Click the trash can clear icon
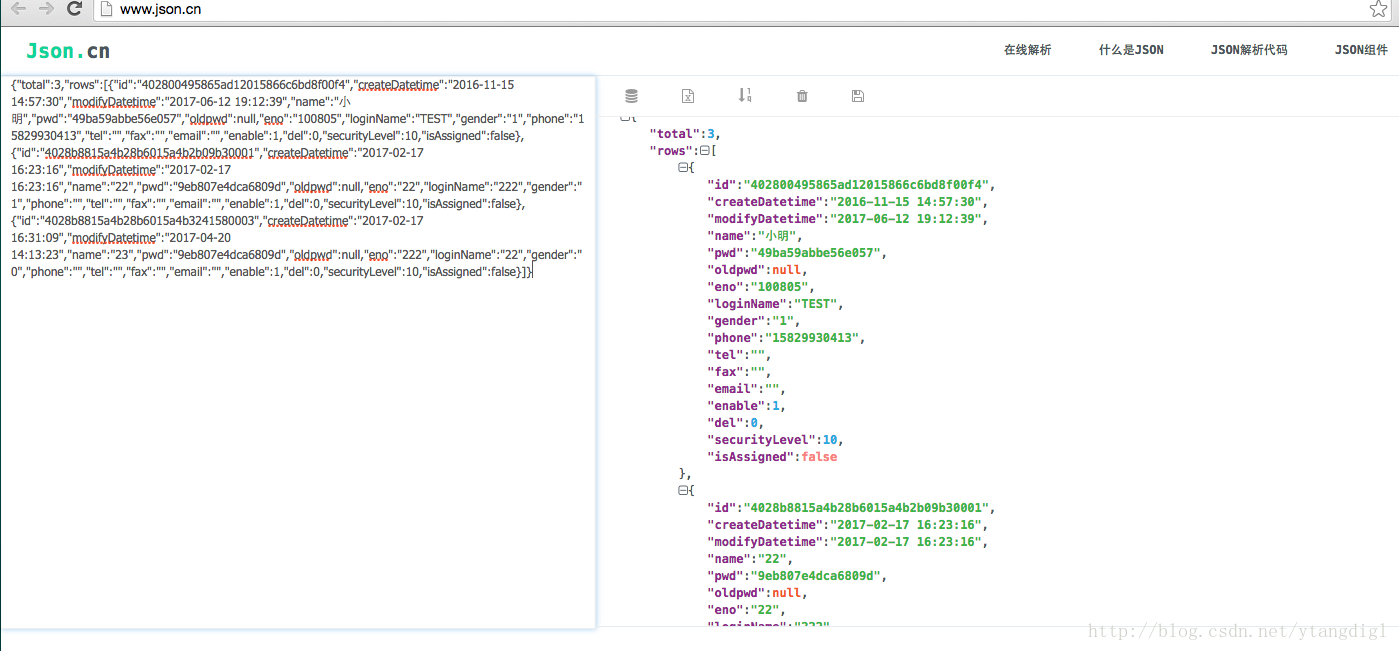Viewport: 1399px width, 651px height. (x=801, y=96)
